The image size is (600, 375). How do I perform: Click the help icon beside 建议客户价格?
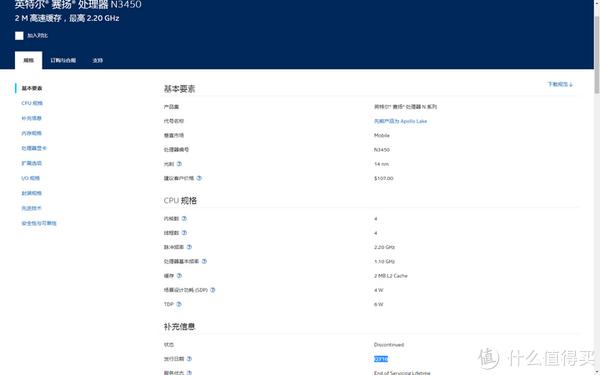[x=199, y=178]
